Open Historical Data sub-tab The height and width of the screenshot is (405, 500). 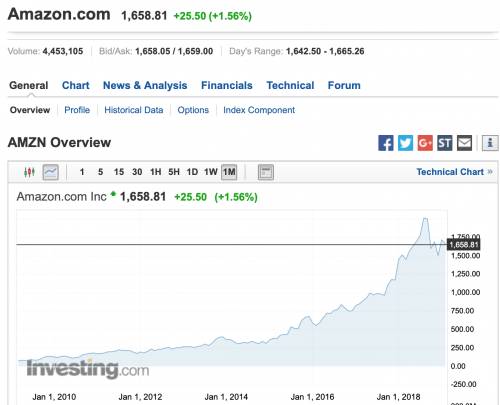coord(134,110)
